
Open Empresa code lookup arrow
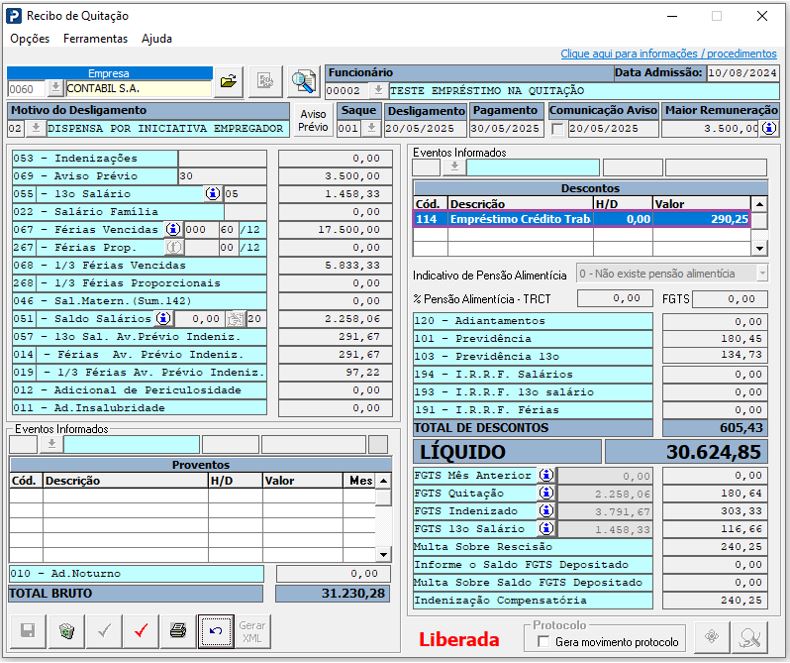pyautogui.click(x=55, y=89)
